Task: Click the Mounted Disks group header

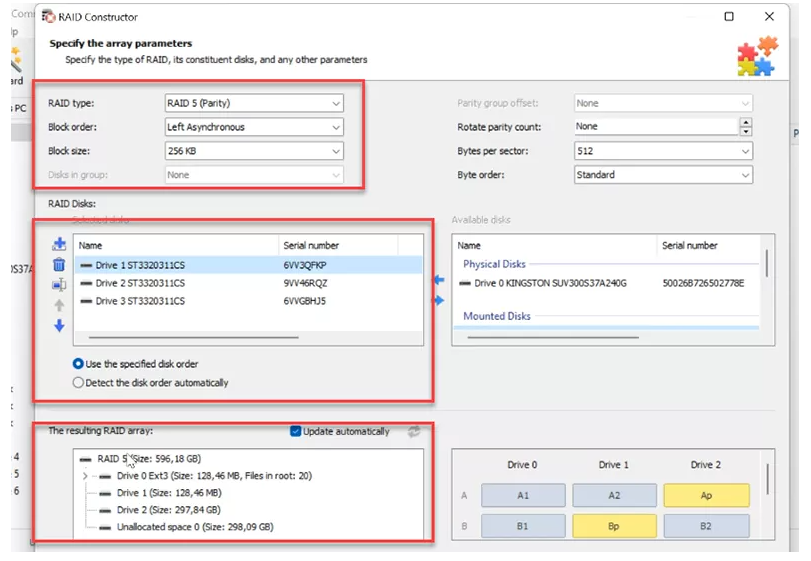Action: pyautogui.click(x=497, y=316)
